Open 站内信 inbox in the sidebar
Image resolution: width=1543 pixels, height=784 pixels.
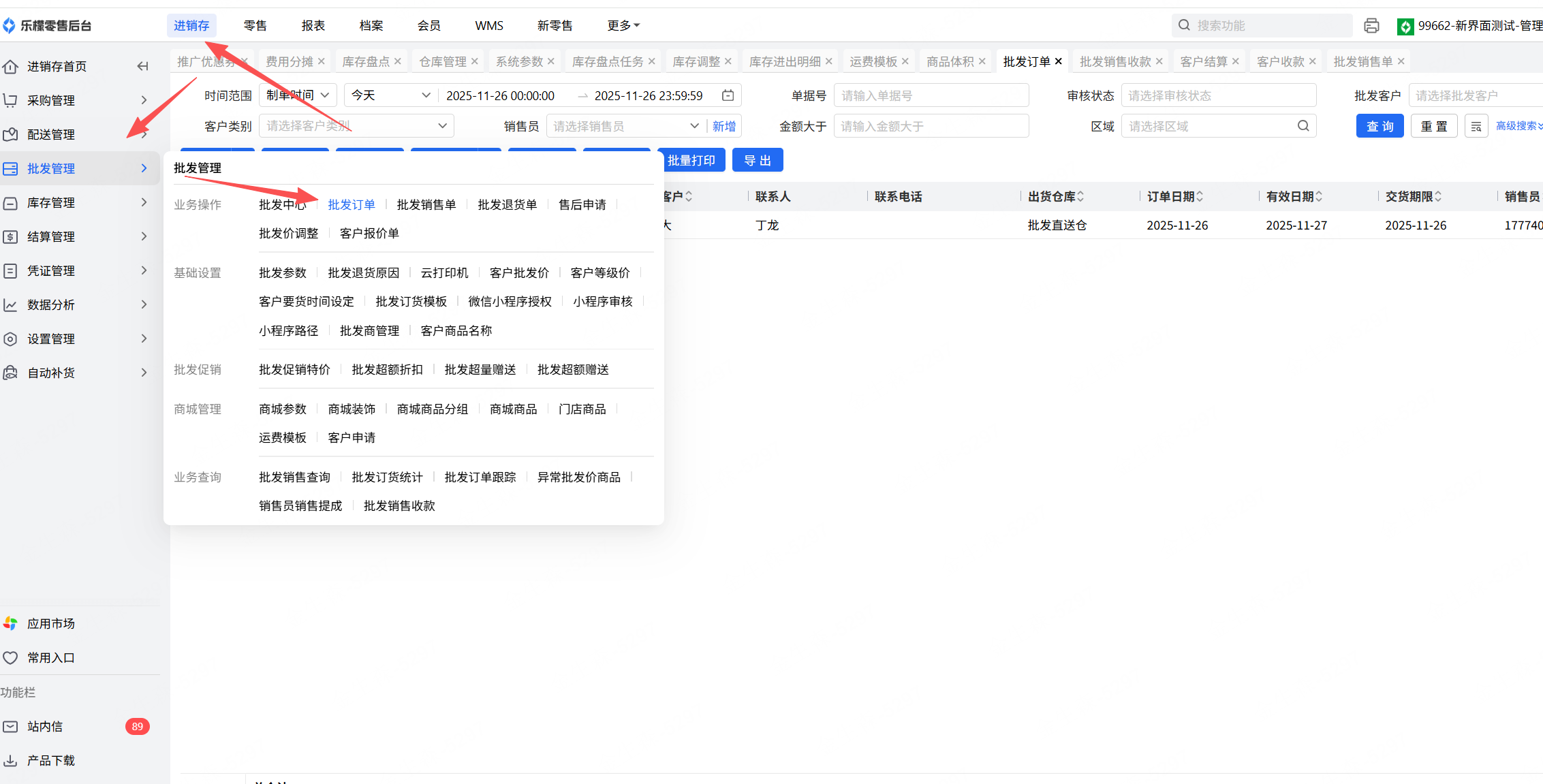45,726
